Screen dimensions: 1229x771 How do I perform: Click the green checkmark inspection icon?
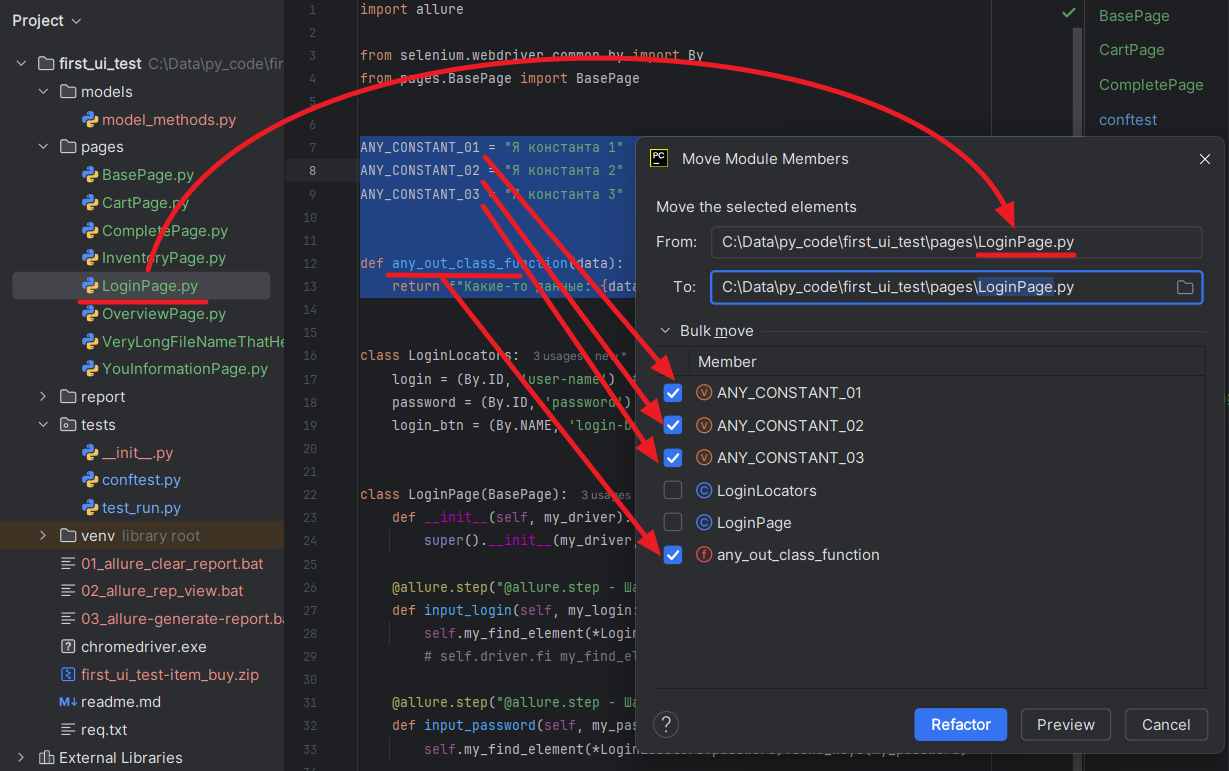pyautogui.click(x=1069, y=13)
